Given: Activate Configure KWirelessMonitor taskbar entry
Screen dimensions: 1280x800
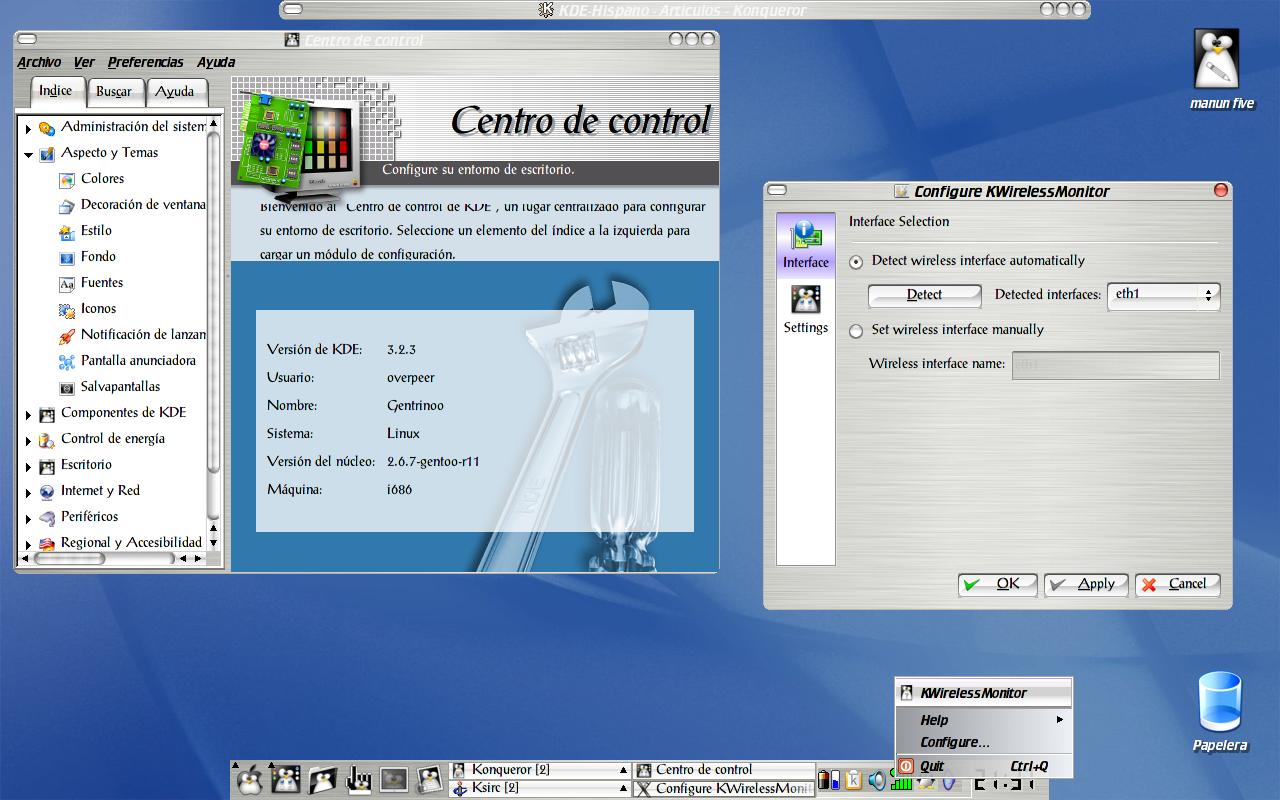Looking at the screenshot, I should [x=724, y=788].
